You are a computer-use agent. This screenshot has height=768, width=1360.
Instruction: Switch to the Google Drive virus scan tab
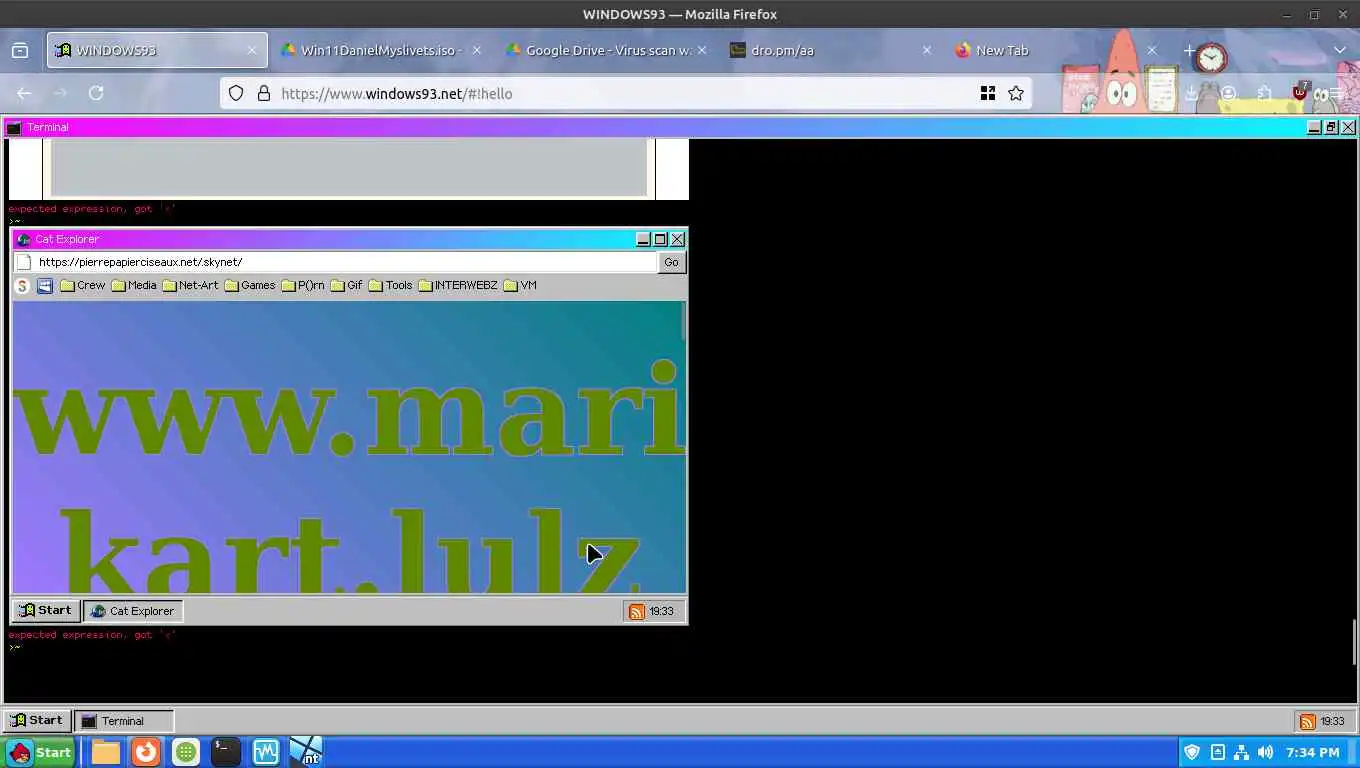(x=607, y=50)
